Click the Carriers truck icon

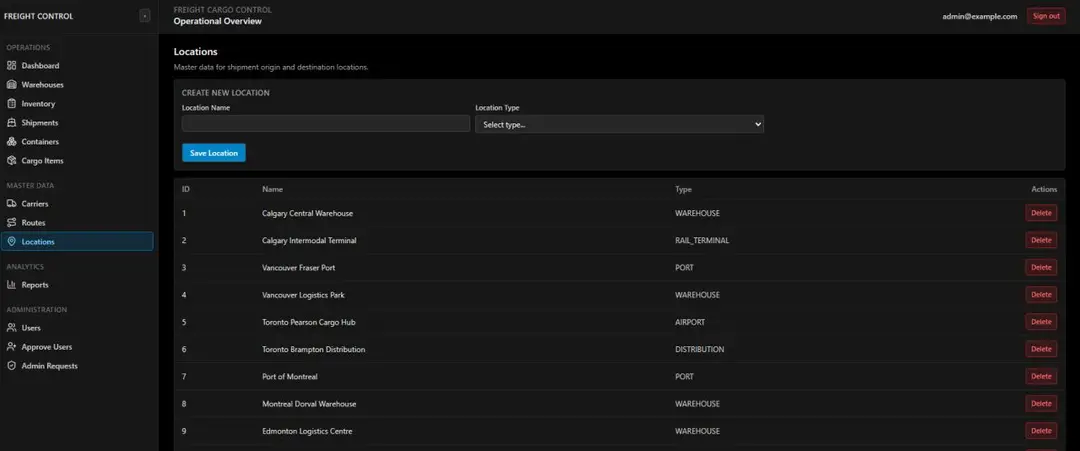pos(11,204)
